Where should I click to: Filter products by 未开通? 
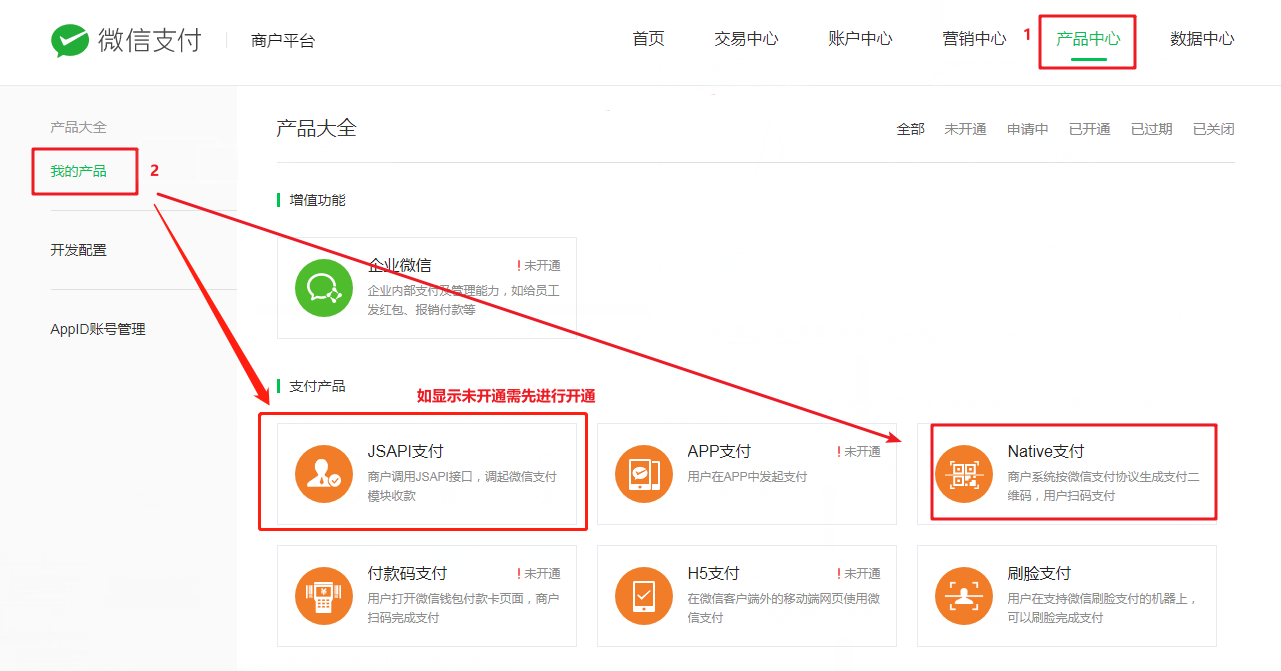click(965, 129)
